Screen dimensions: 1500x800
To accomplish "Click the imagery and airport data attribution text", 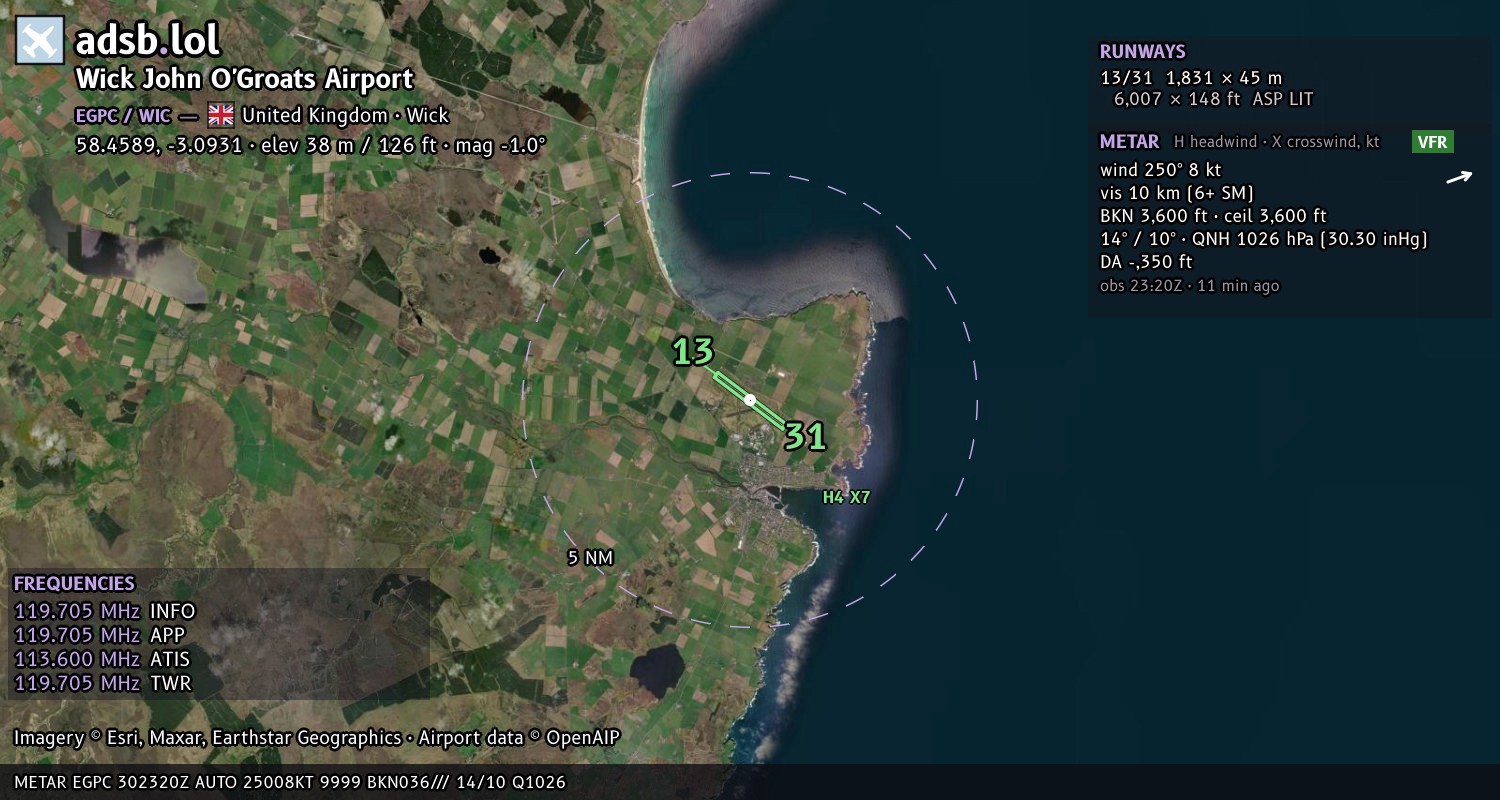I will [317, 738].
